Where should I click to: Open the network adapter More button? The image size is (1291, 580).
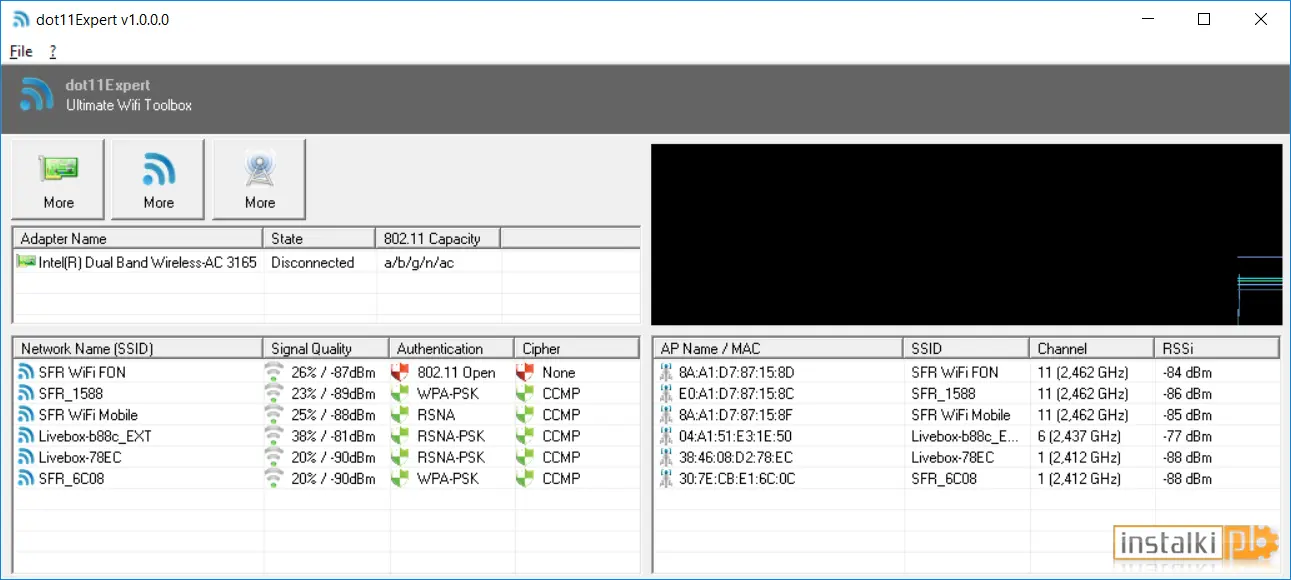[58, 180]
